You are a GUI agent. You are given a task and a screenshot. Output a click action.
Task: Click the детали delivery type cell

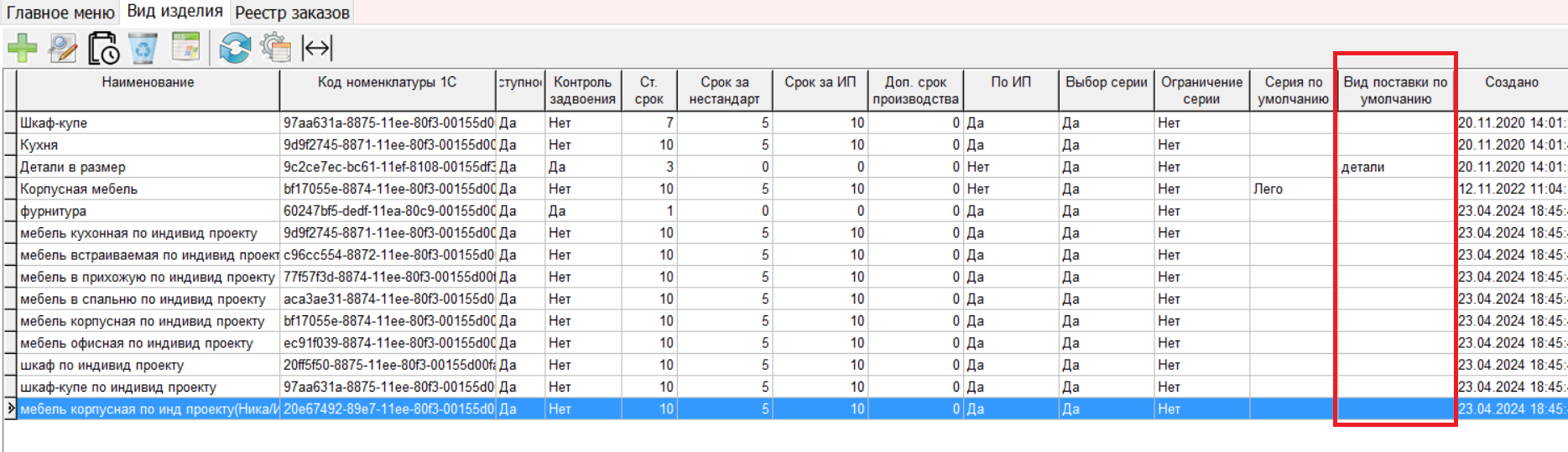[x=1362, y=167]
